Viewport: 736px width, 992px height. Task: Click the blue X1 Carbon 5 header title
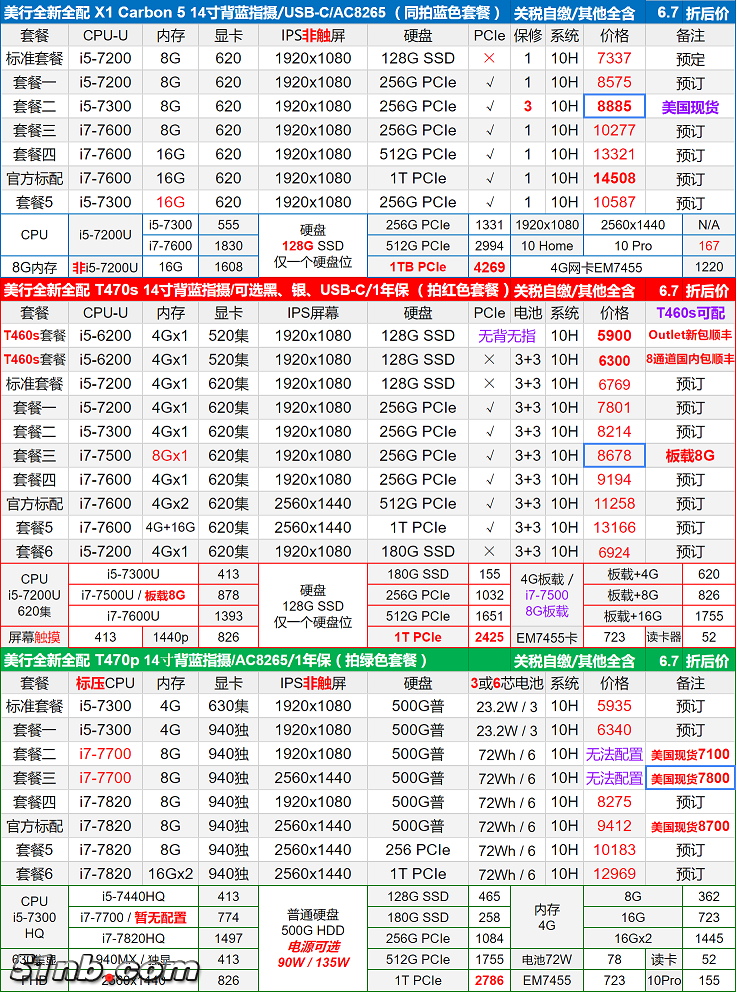click(253, 13)
